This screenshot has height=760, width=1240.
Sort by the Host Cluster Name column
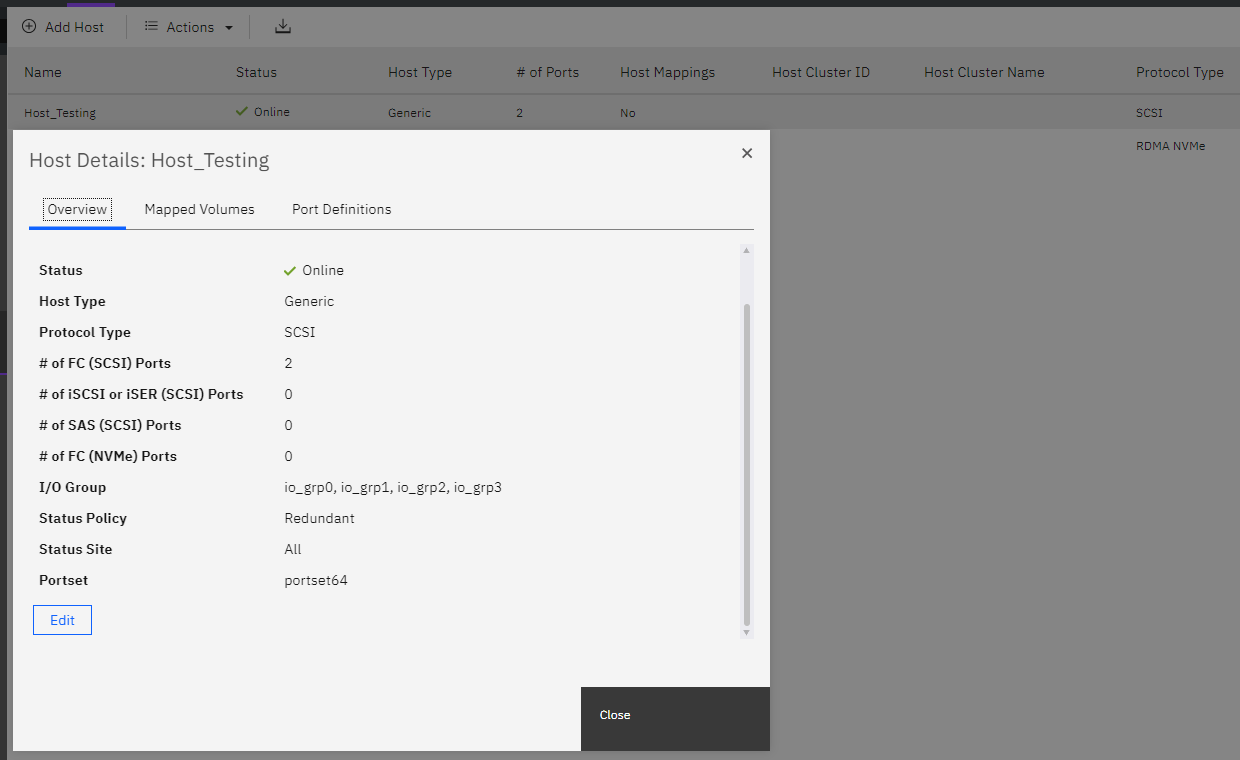(x=983, y=72)
